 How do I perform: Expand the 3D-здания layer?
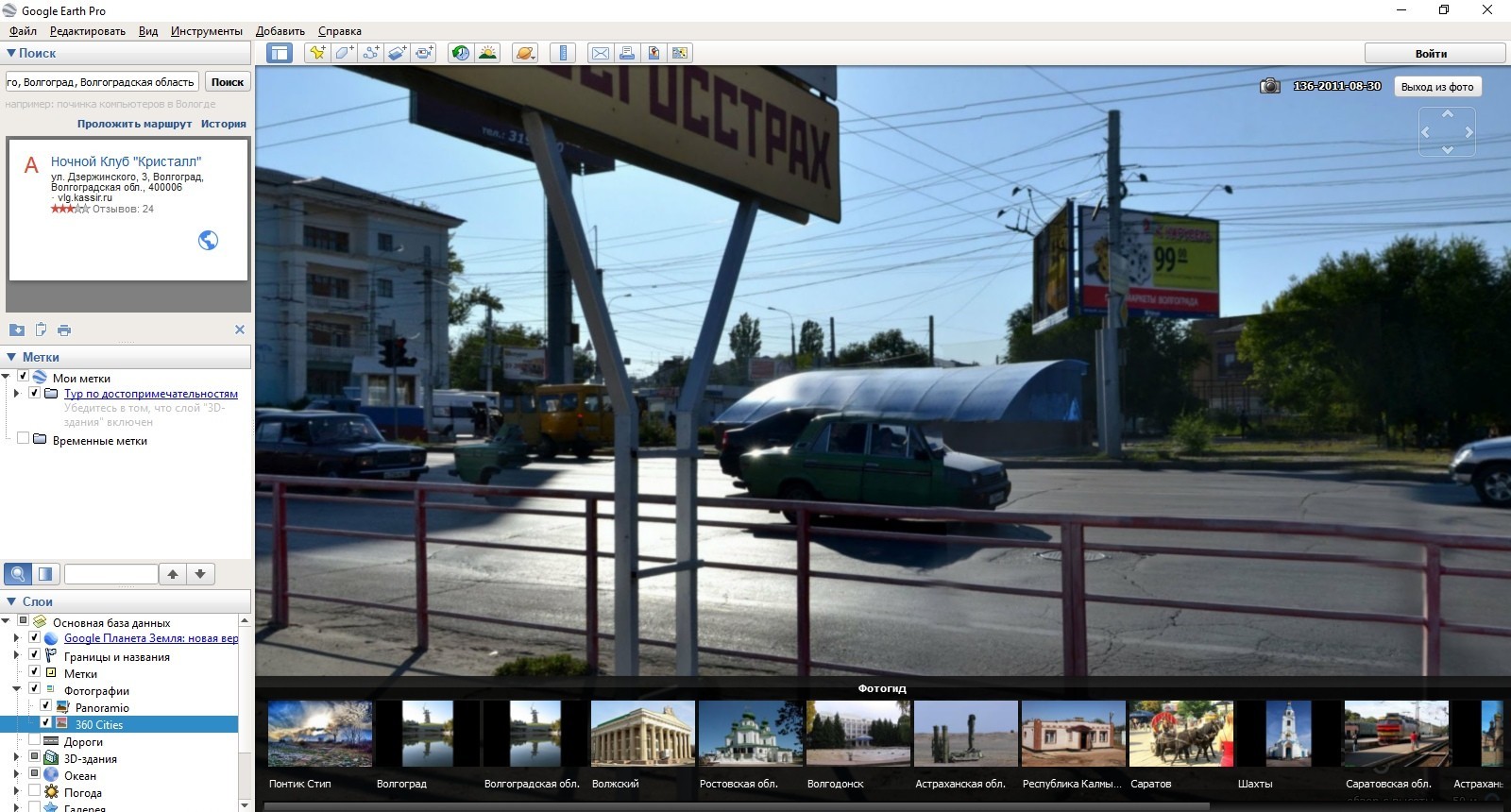coord(16,757)
